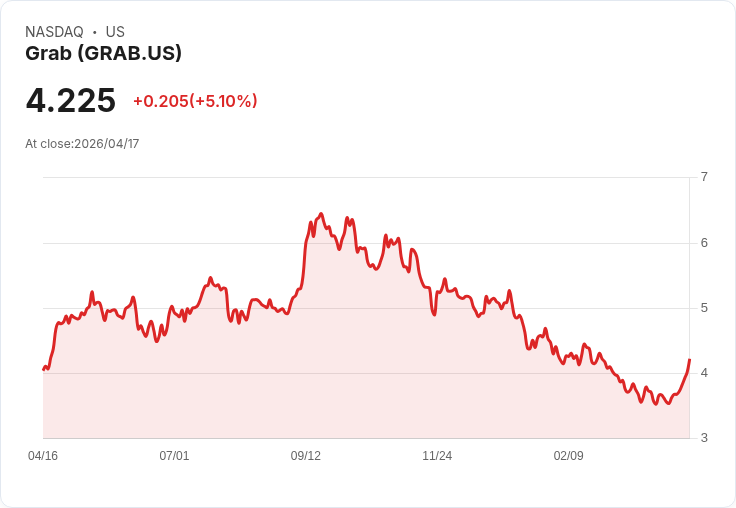The width and height of the screenshot is (736, 508).
Task: Select the At close date text
Action: [82, 144]
